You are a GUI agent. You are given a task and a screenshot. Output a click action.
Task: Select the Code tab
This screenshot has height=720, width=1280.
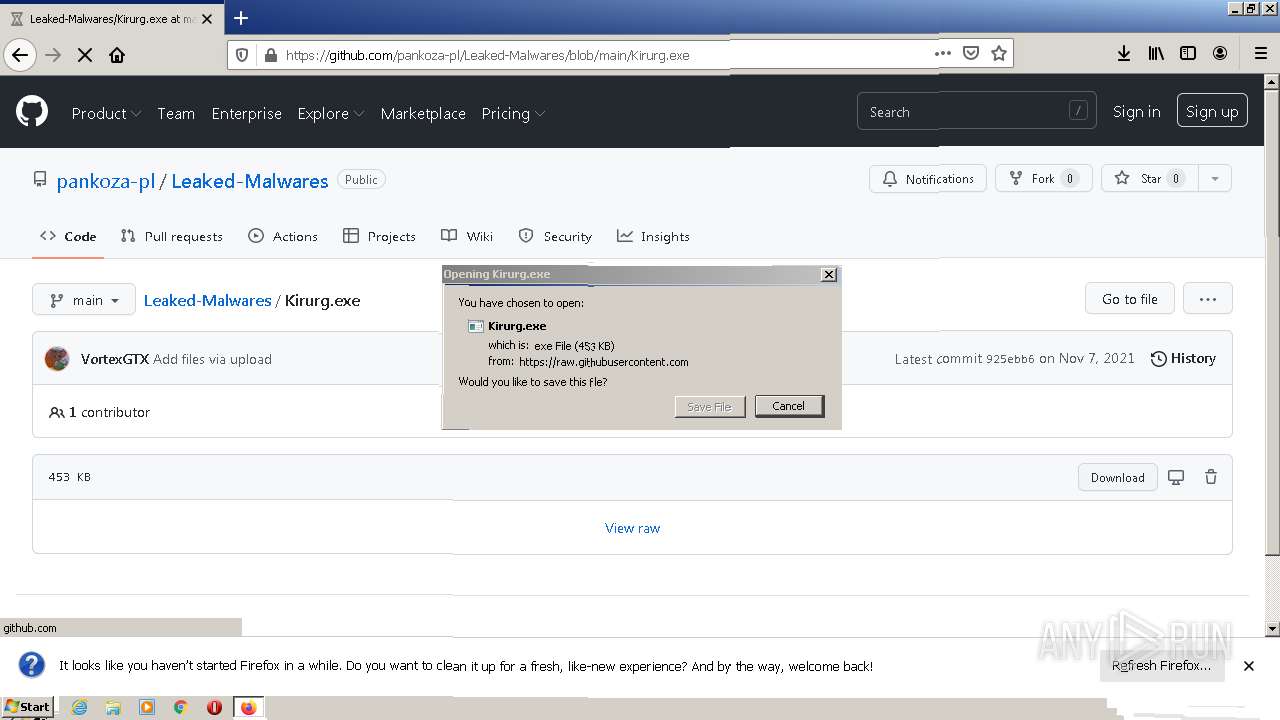68,236
